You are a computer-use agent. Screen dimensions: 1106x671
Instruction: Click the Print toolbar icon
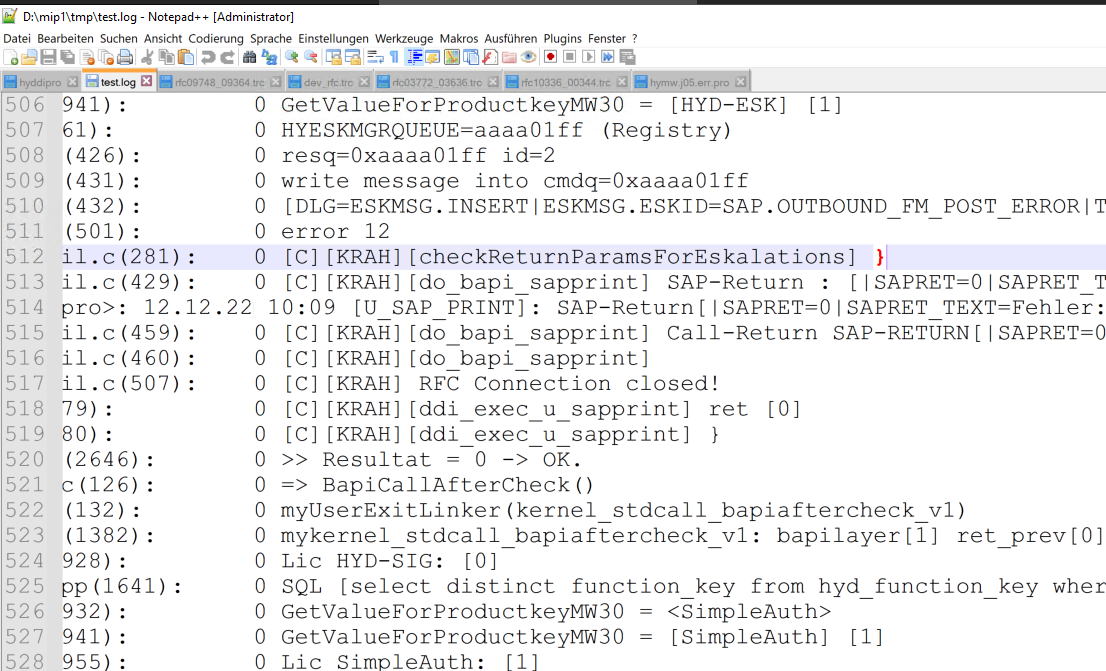(x=126, y=57)
